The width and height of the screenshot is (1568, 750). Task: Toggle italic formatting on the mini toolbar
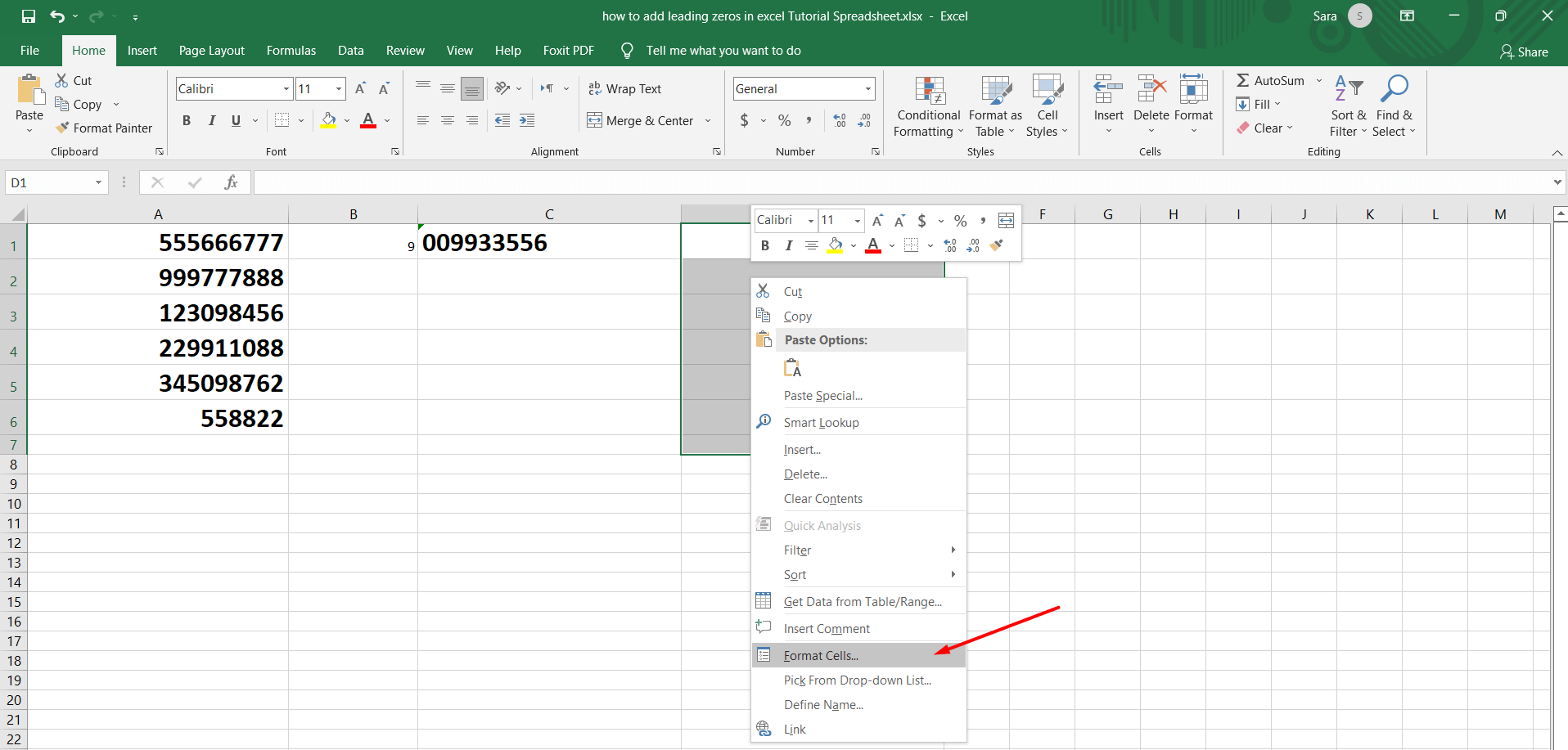788,245
